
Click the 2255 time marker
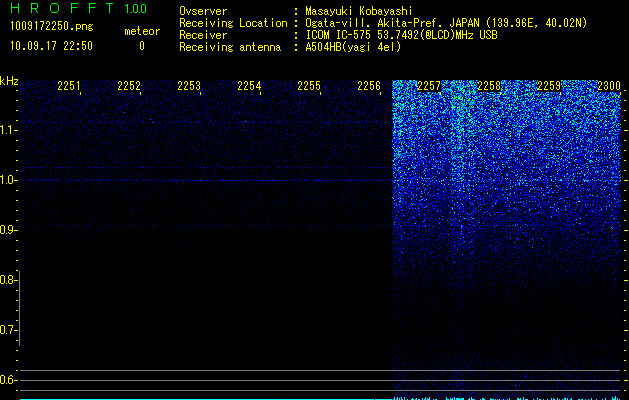[309, 86]
